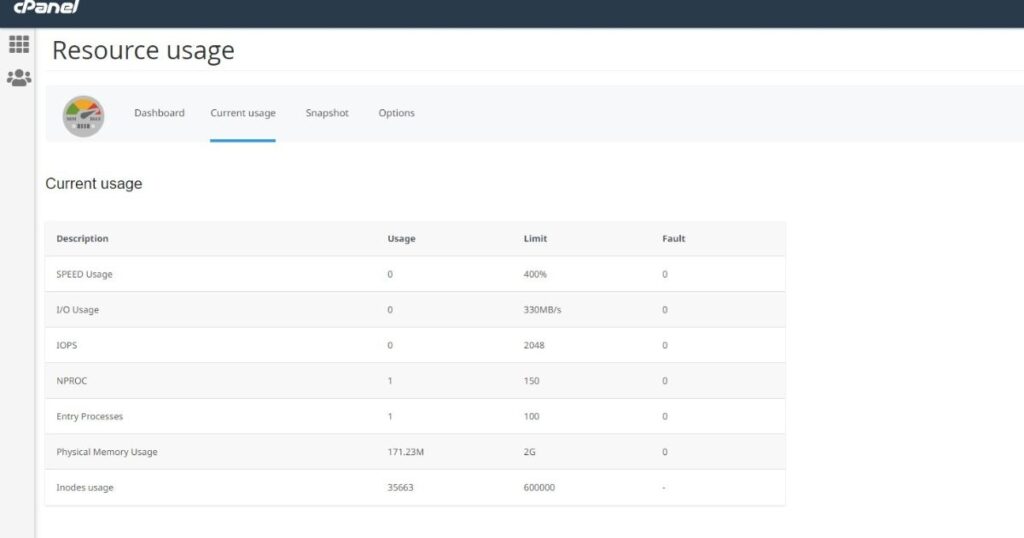Go to the Options tab

tap(396, 113)
